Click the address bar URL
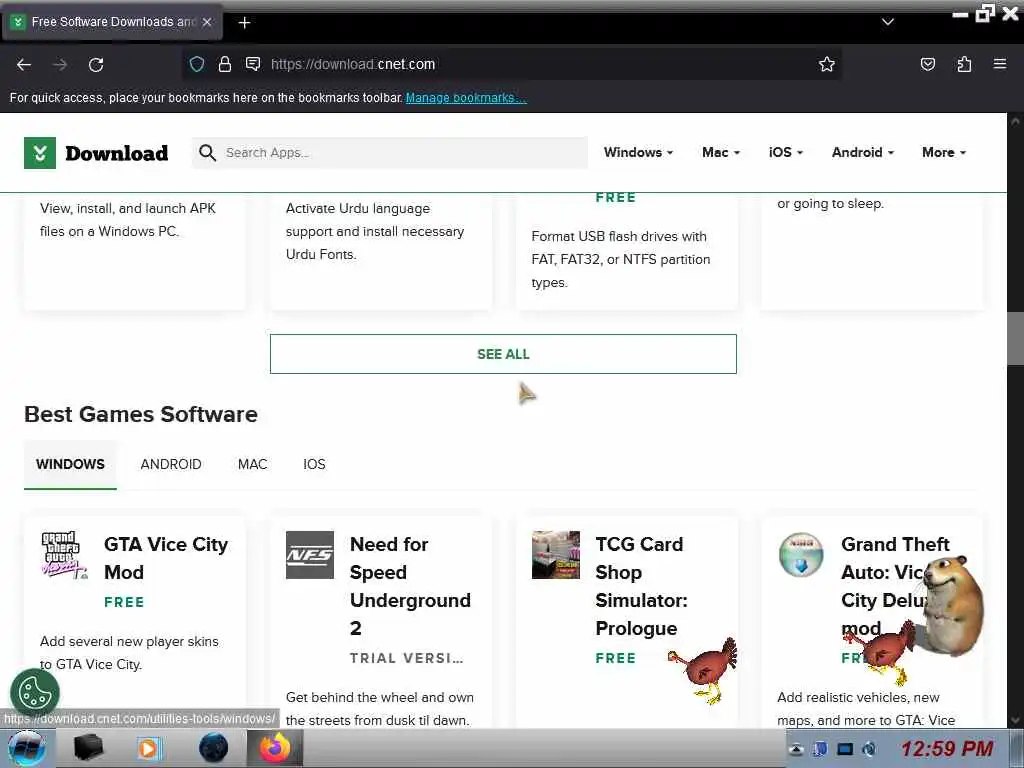The width and height of the screenshot is (1024, 768). point(353,64)
